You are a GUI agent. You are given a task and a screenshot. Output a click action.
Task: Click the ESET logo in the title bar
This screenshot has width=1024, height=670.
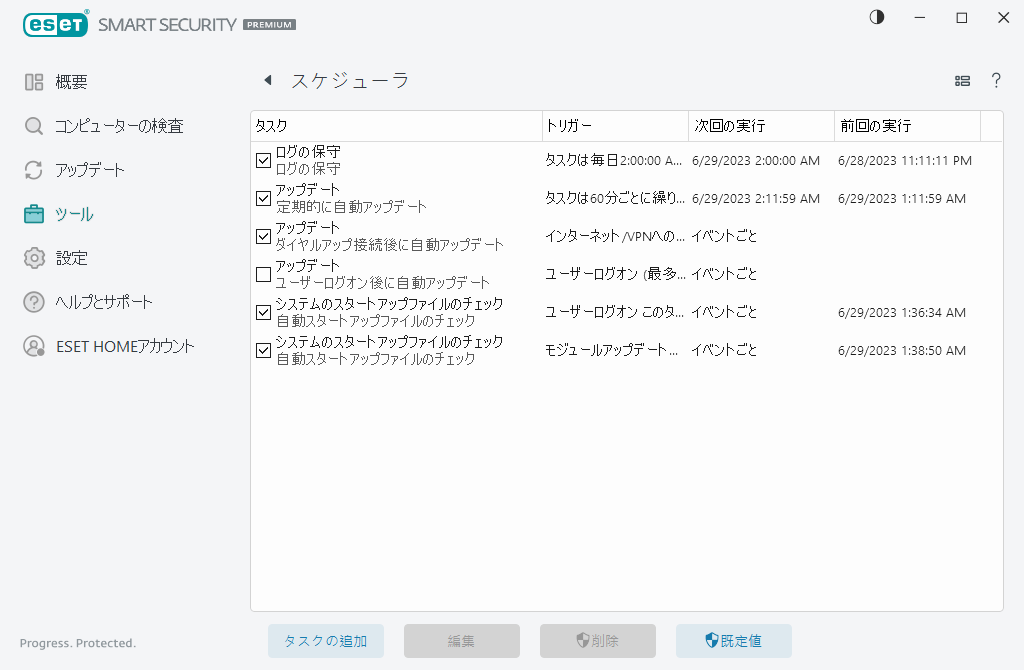click(x=55, y=24)
